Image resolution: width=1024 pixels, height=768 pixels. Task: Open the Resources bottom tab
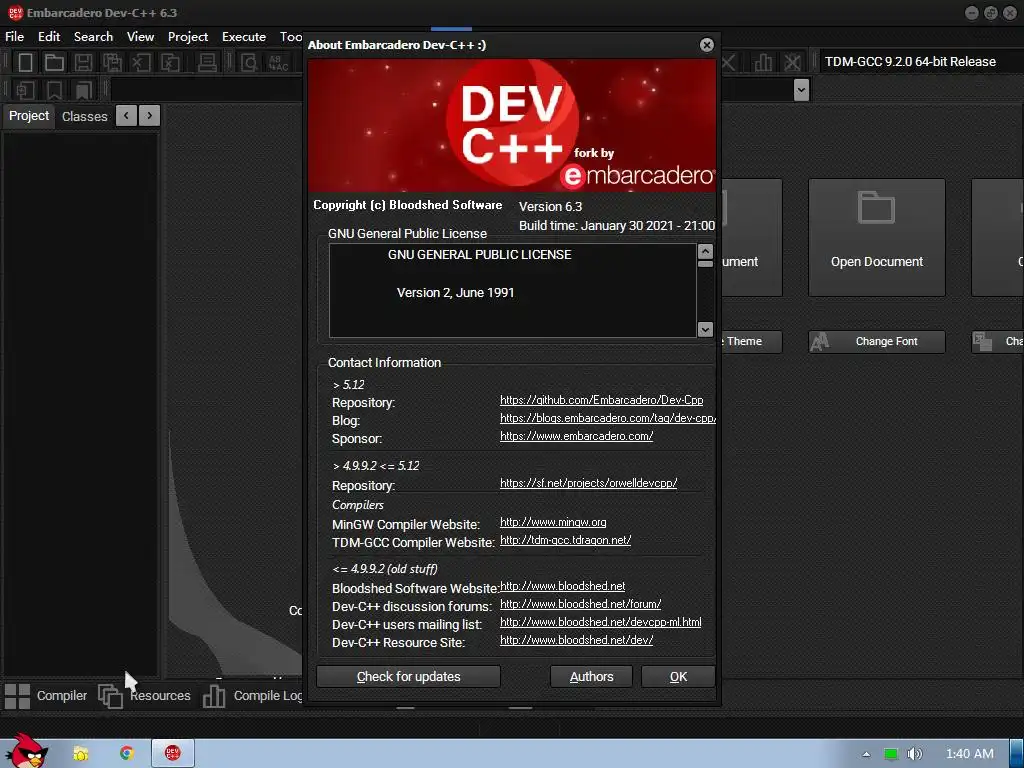pyautogui.click(x=144, y=696)
